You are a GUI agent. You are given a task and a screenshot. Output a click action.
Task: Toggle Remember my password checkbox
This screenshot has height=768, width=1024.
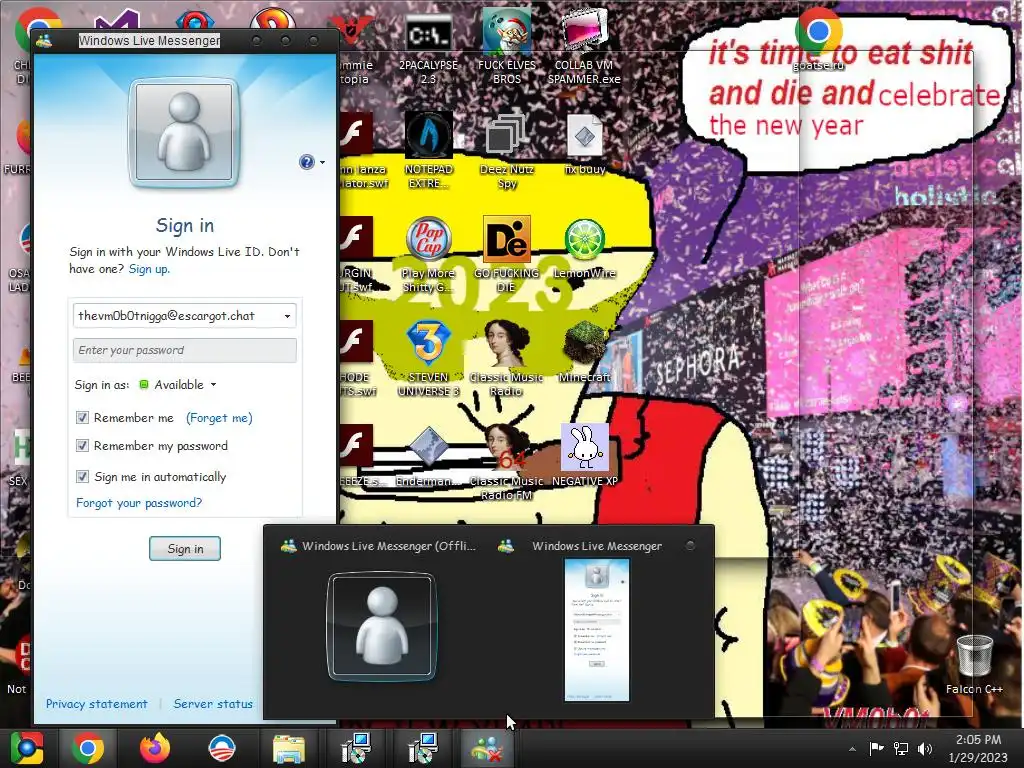pos(82,446)
